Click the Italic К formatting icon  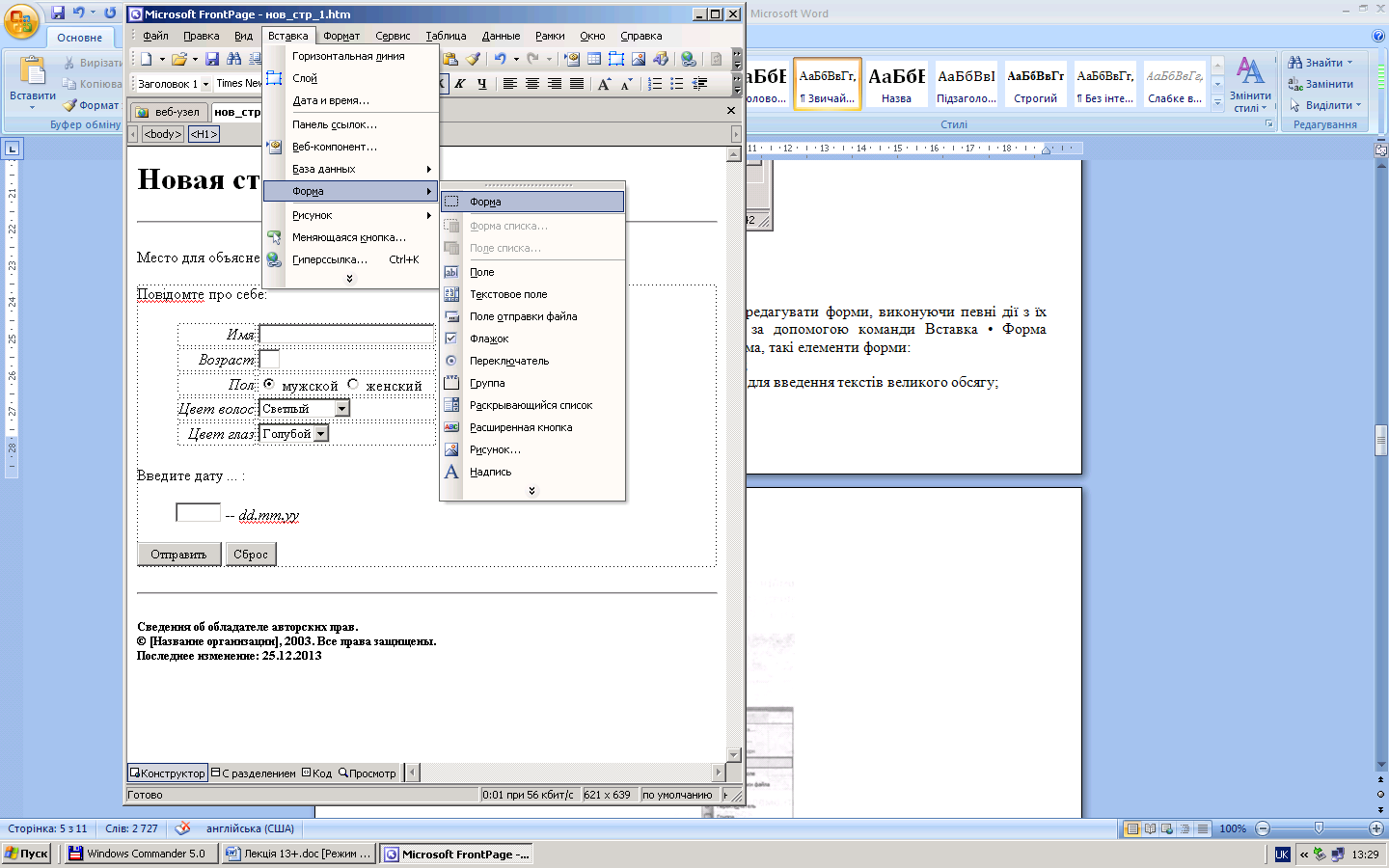tap(460, 84)
